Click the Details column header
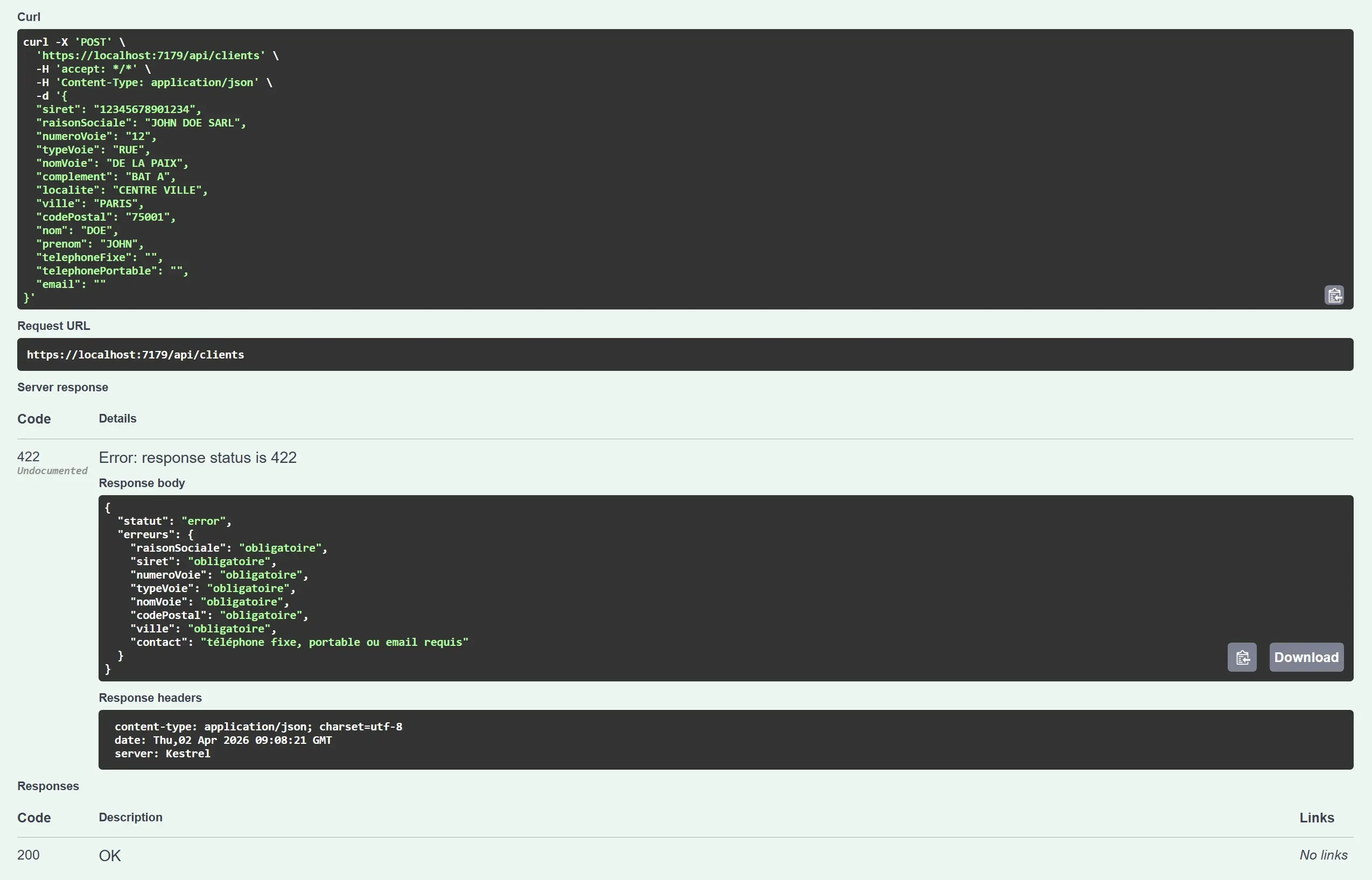Image resolution: width=1372 pixels, height=880 pixels. 117,418
